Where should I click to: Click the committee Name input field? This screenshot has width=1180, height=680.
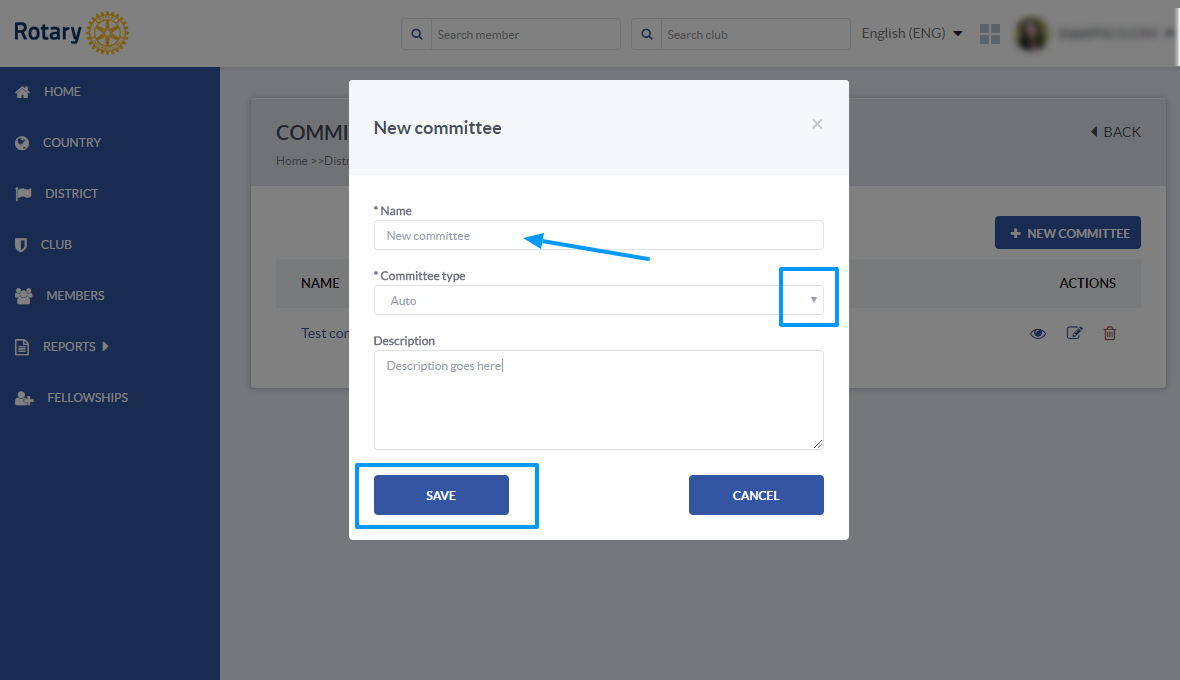pyautogui.click(x=598, y=235)
